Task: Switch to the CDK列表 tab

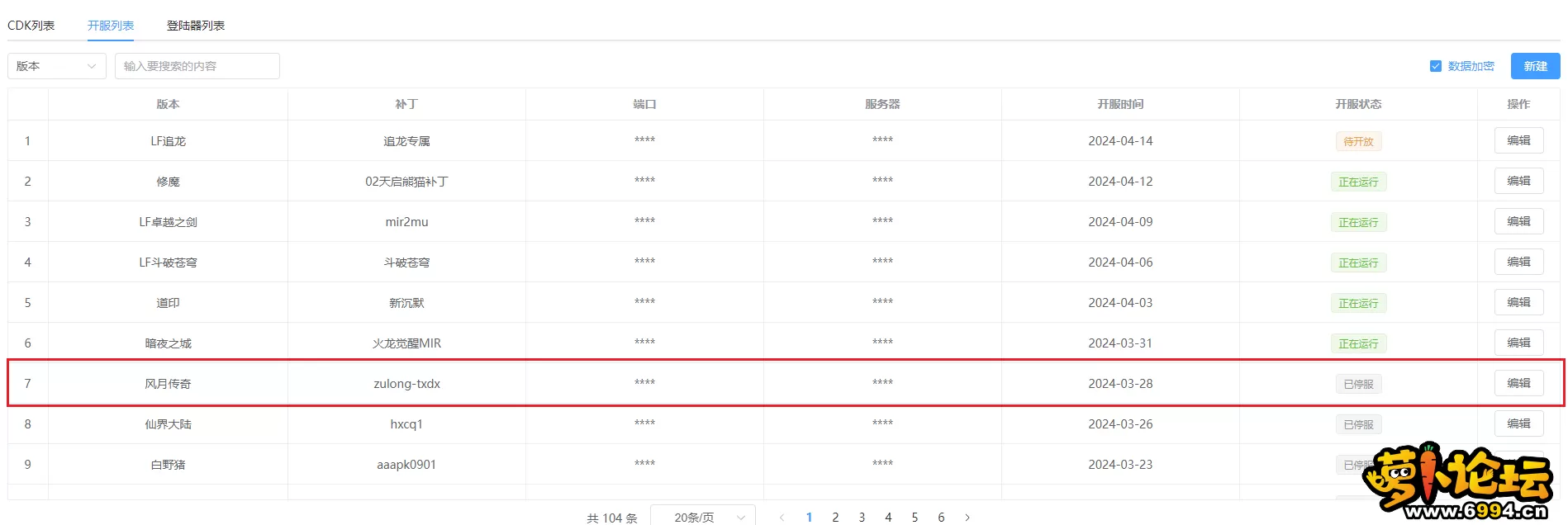Action: point(31,26)
